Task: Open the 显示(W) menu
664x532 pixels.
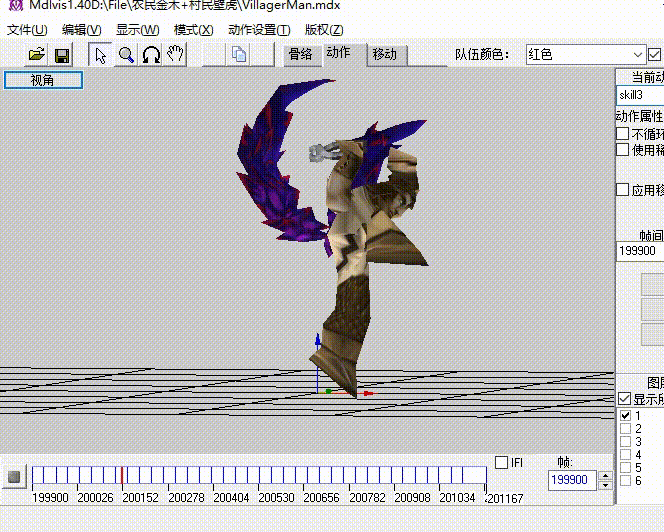Action: point(138,30)
